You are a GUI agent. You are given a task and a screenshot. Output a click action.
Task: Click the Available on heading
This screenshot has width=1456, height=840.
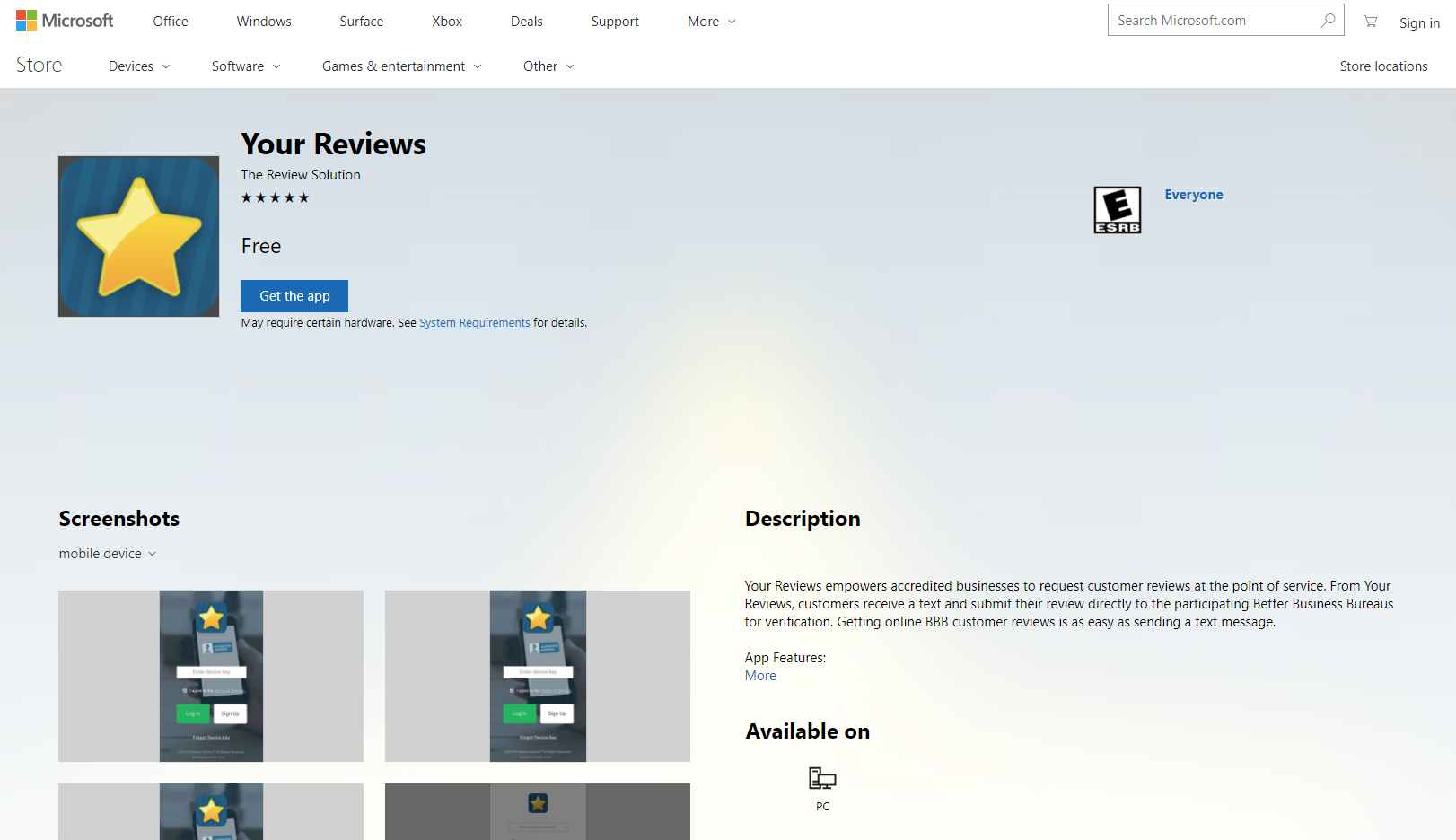tap(808, 731)
